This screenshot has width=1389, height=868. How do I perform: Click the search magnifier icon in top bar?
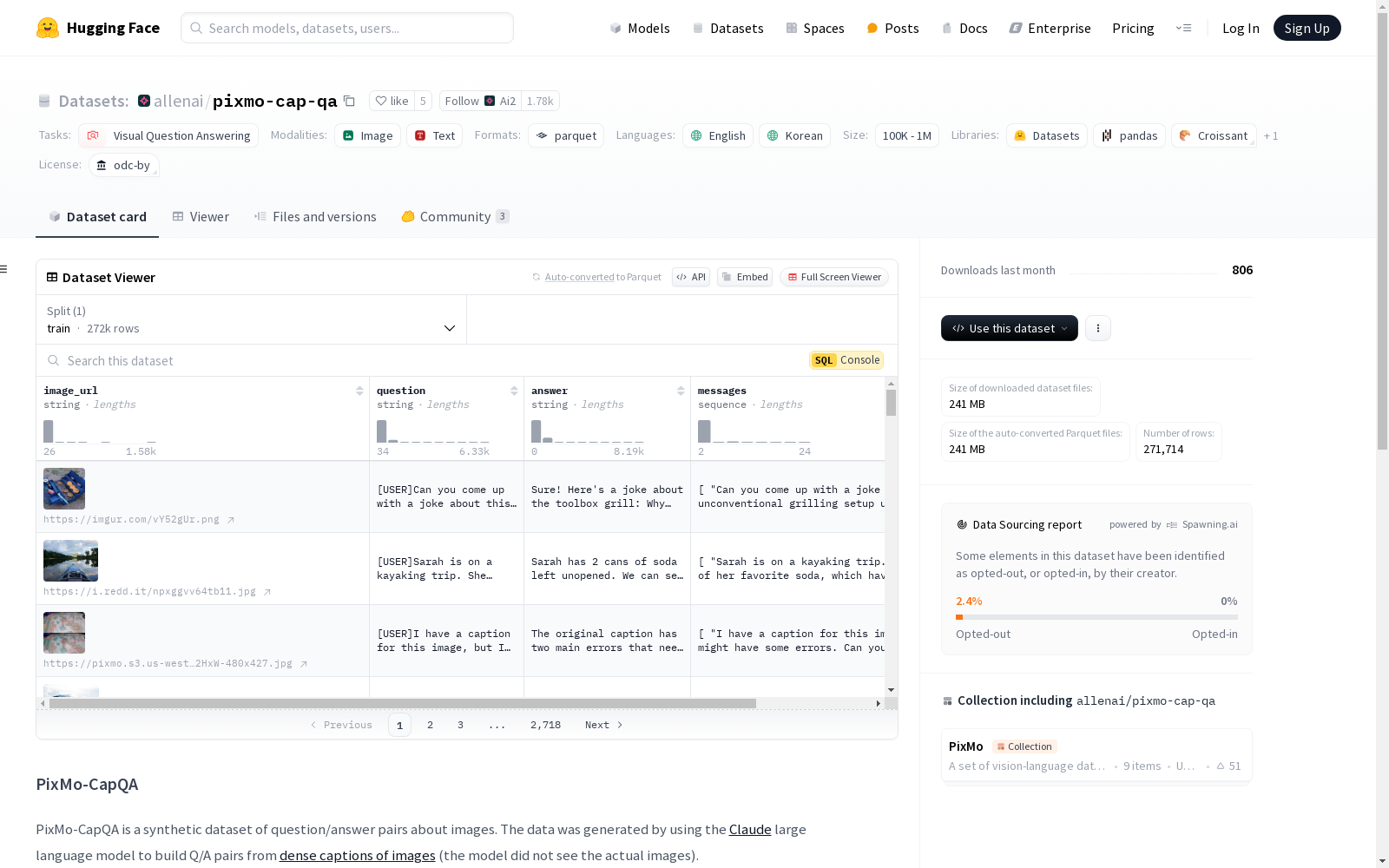tap(196, 28)
